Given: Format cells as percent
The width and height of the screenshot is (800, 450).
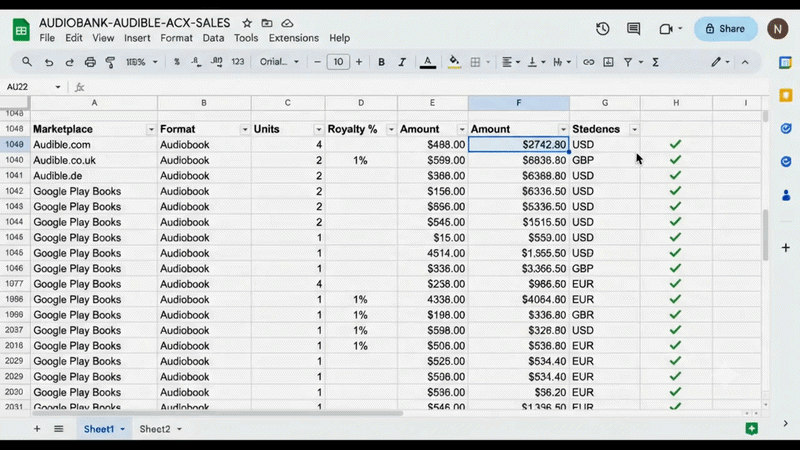Looking at the screenshot, I should [x=177, y=62].
